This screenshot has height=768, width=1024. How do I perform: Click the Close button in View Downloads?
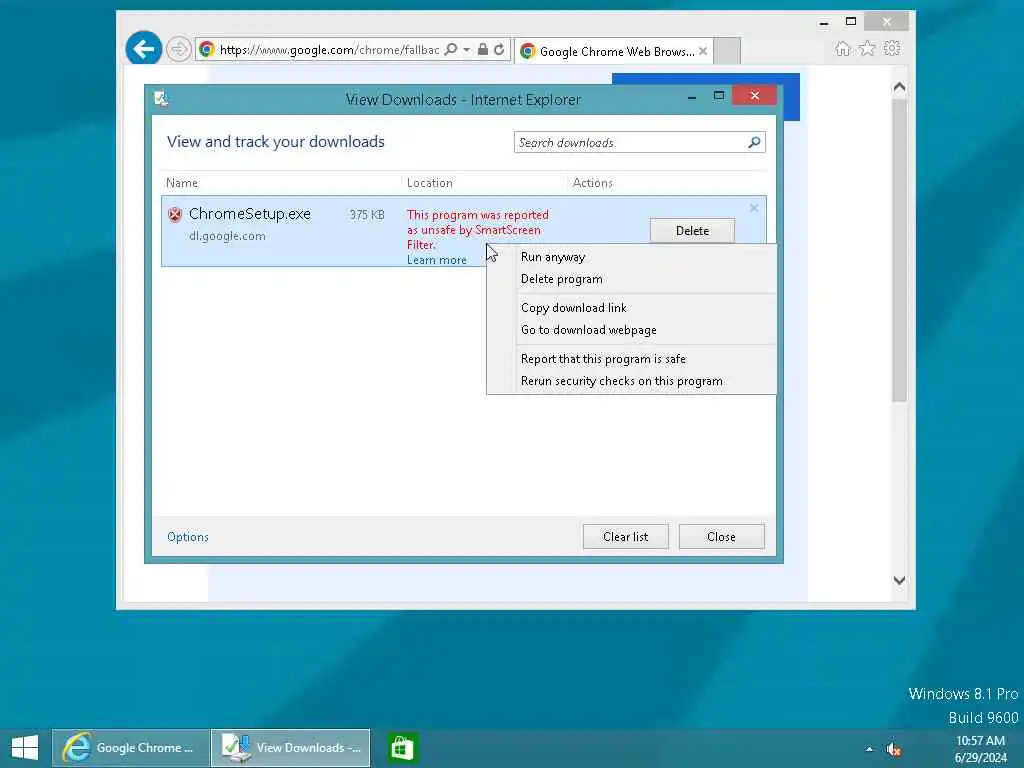point(722,537)
